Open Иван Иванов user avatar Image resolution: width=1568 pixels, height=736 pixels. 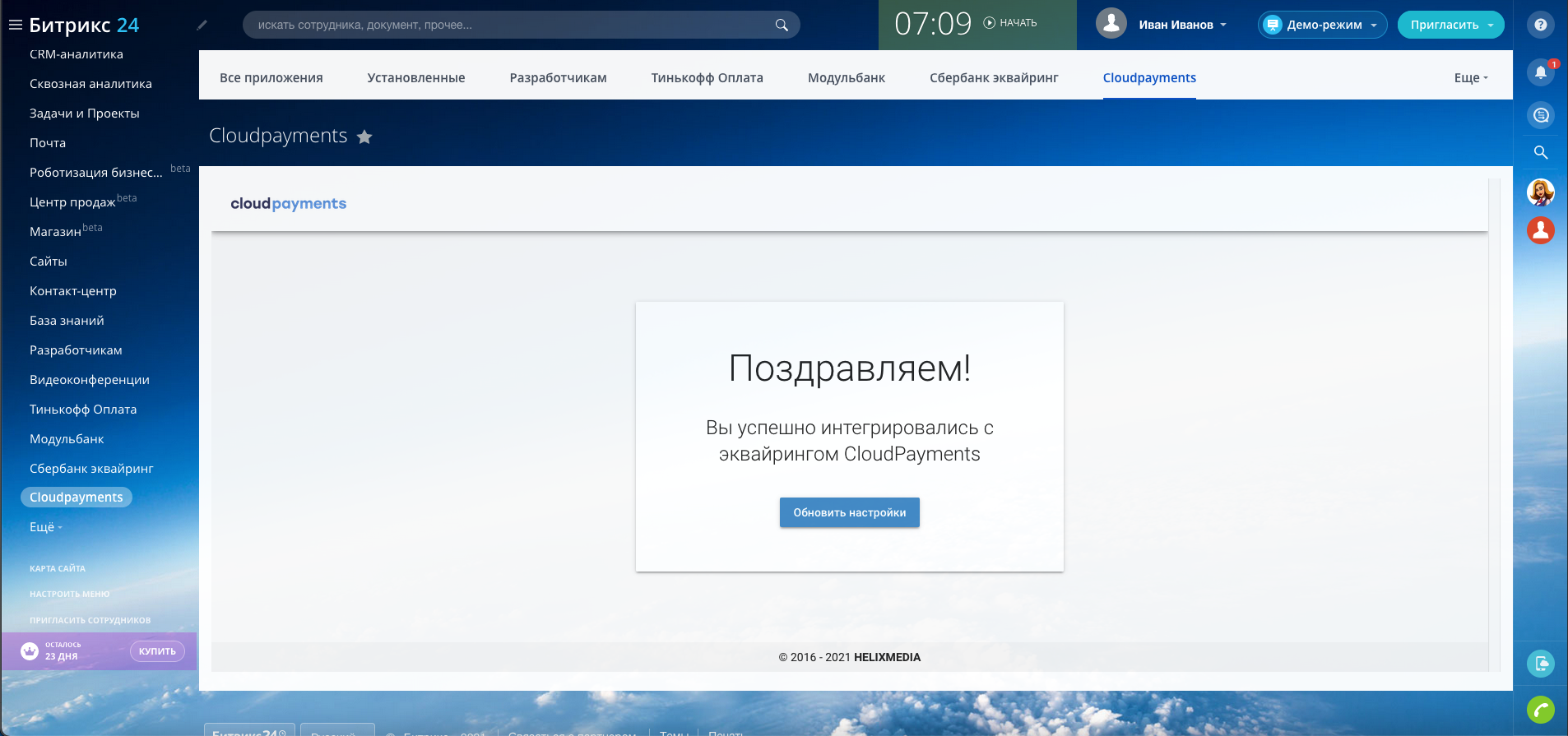coord(1111,24)
